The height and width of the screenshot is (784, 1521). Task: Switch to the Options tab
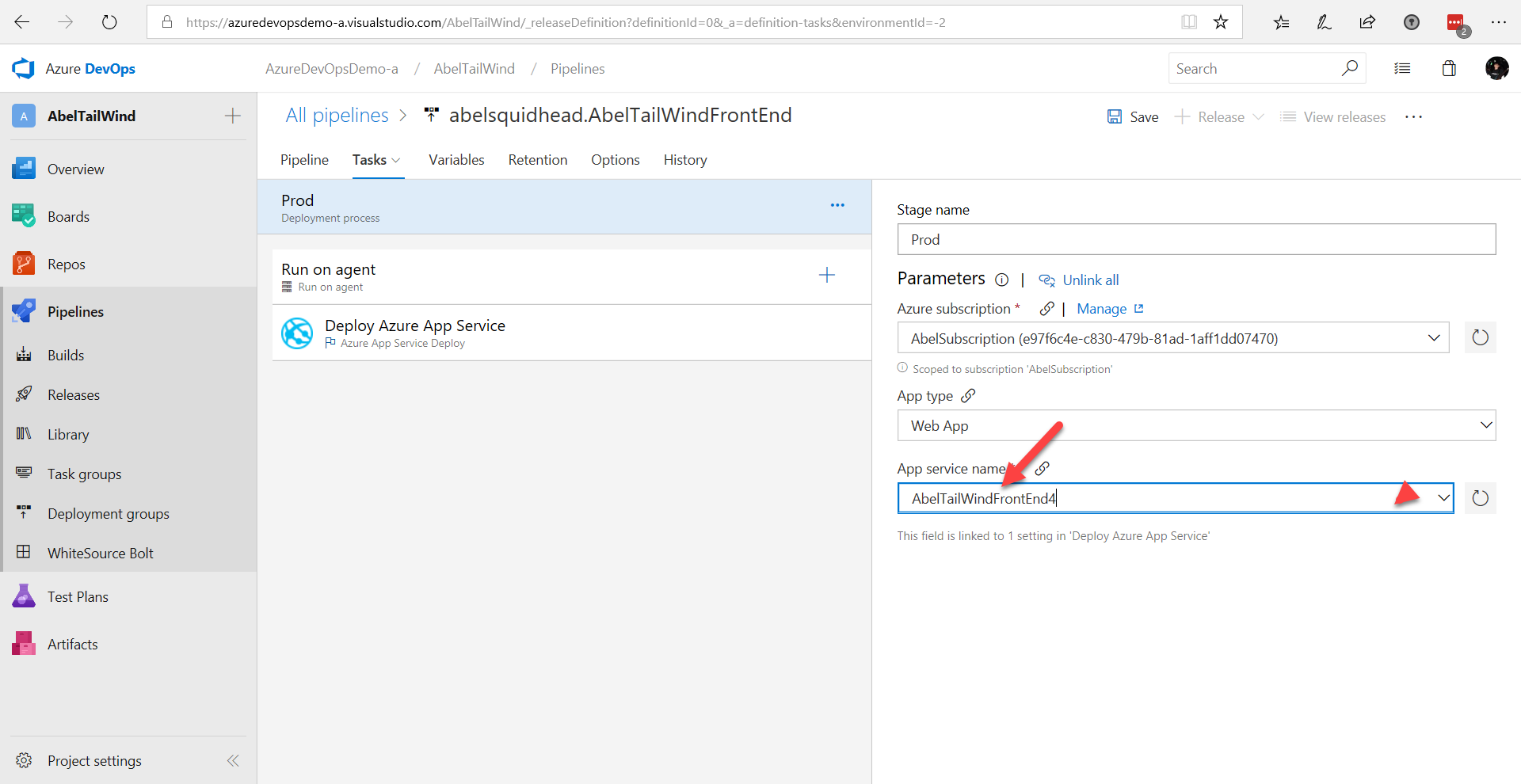[x=616, y=160]
